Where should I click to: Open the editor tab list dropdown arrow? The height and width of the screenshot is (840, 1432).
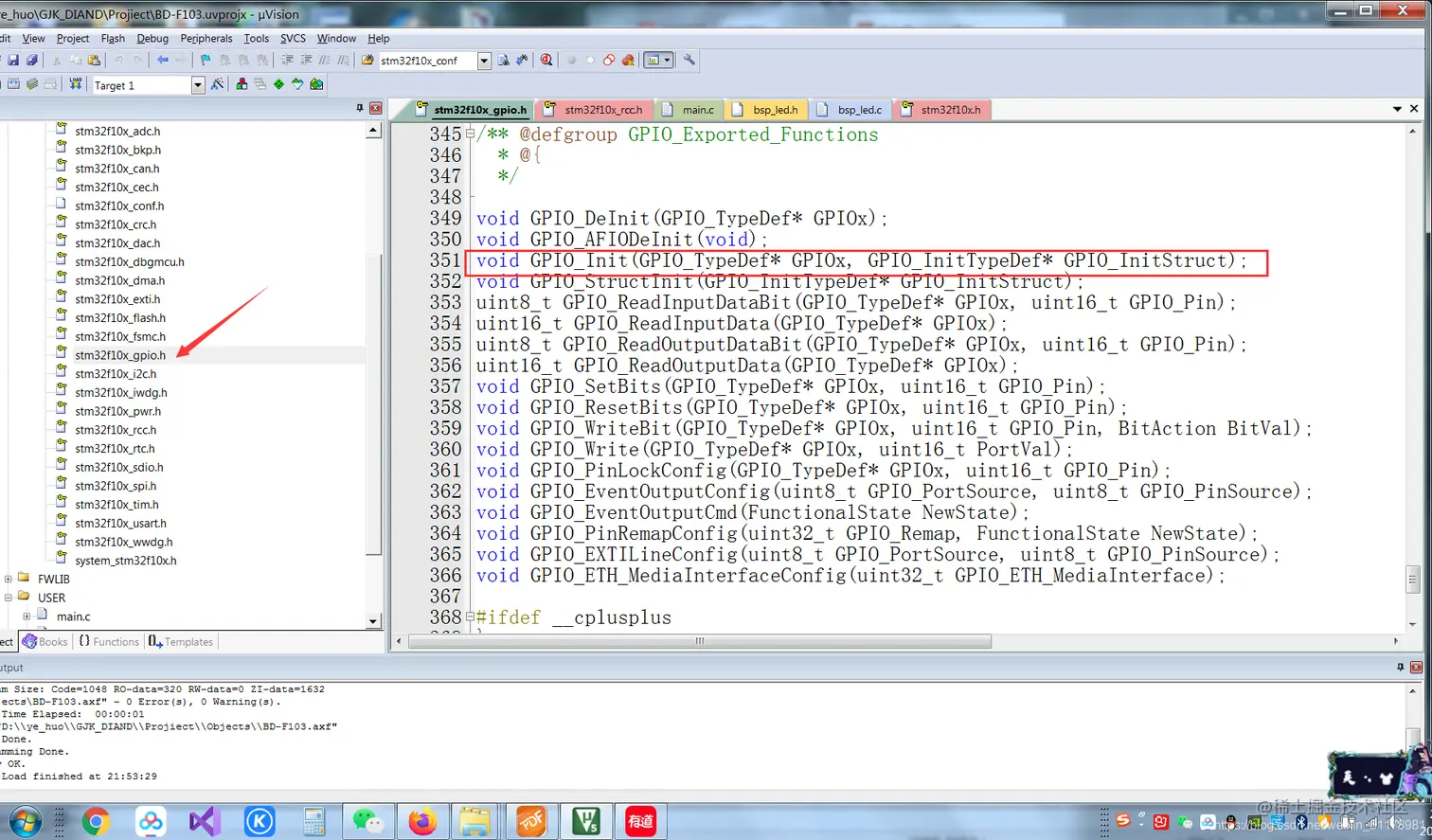pyautogui.click(x=1397, y=109)
